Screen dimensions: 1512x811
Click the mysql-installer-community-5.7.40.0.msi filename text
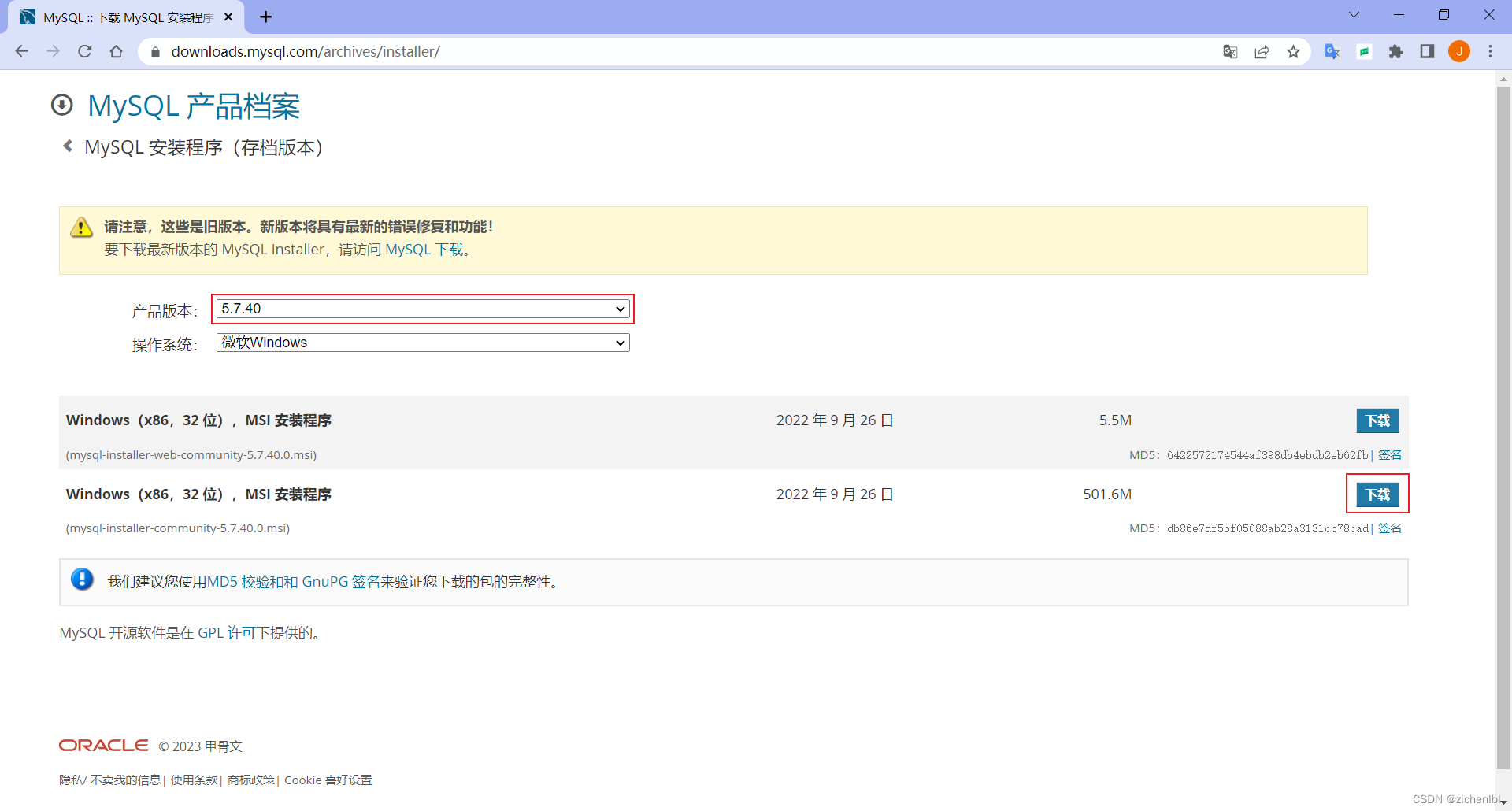(x=178, y=528)
